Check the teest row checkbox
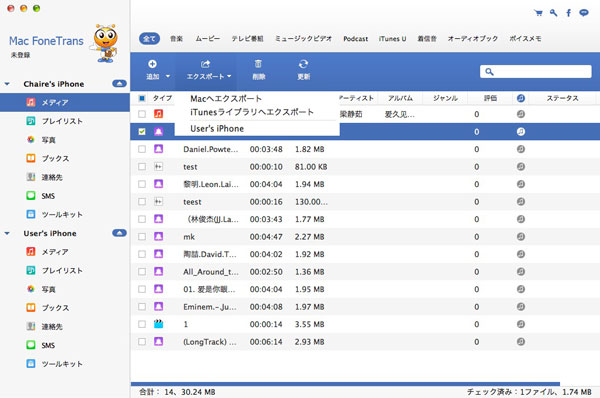 (142, 201)
